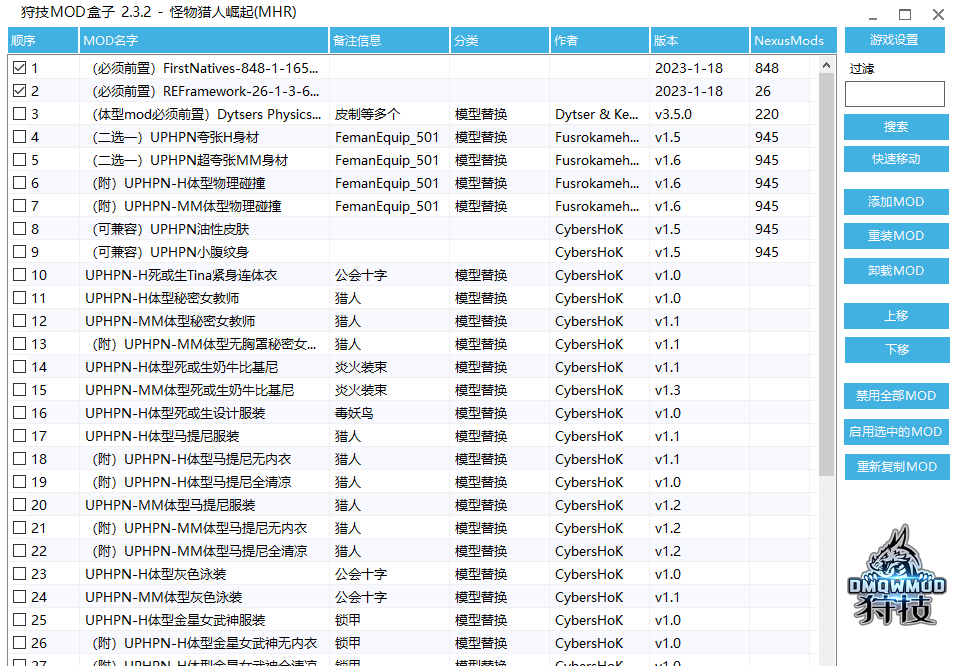Tick the checkbox for row 23 灰色泳装
Screen dimensions: 958x666
pos(20,574)
